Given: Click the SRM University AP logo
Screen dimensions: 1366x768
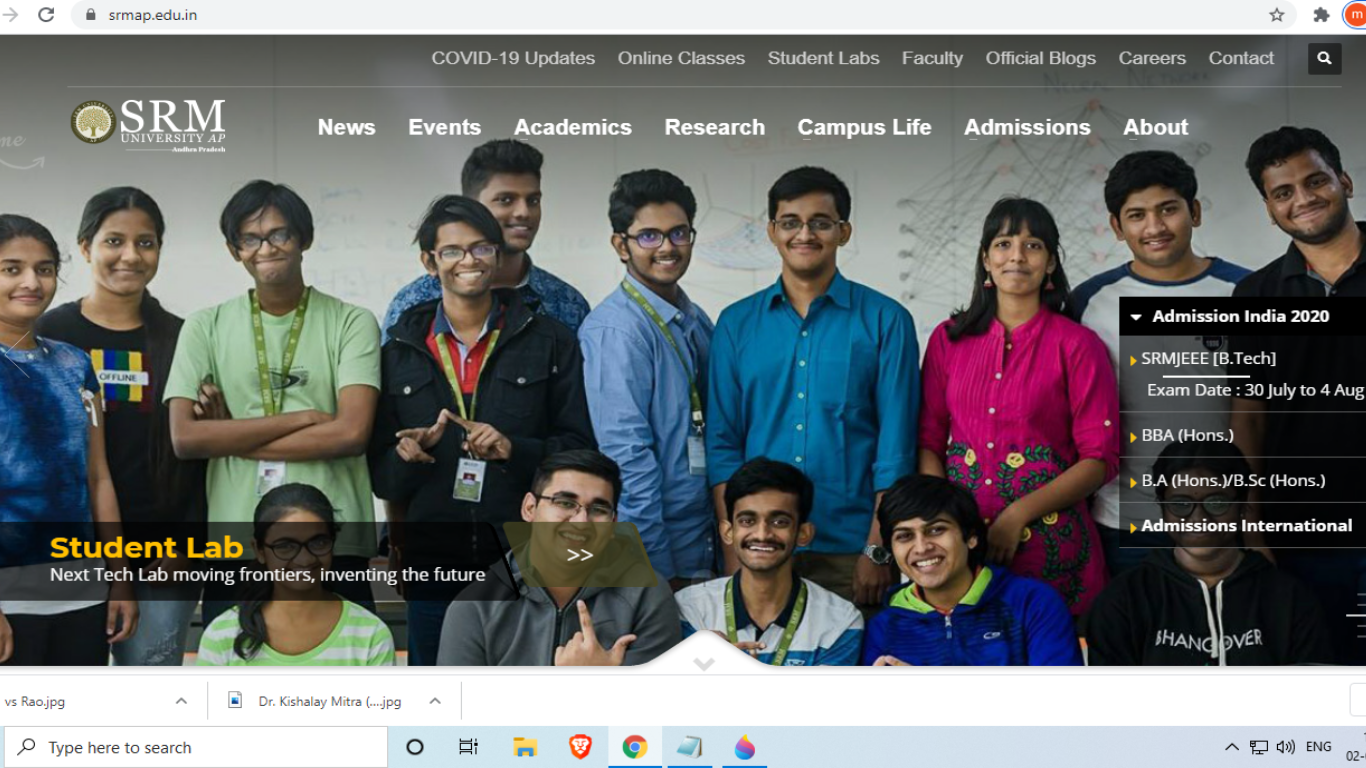Looking at the screenshot, I should point(146,123).
